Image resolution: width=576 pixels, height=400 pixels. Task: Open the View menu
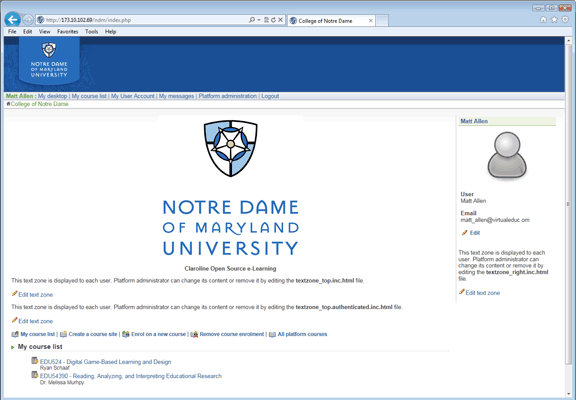click(x=44, y=32)
